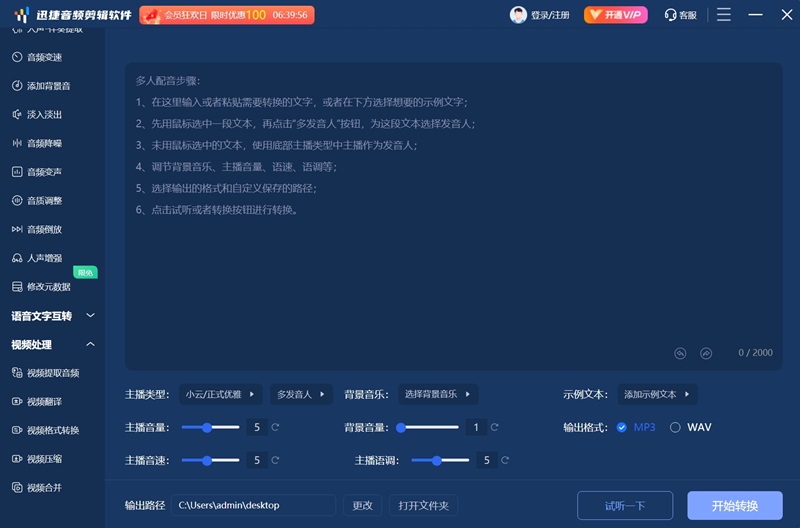Select WAV output format

point(676,427)
